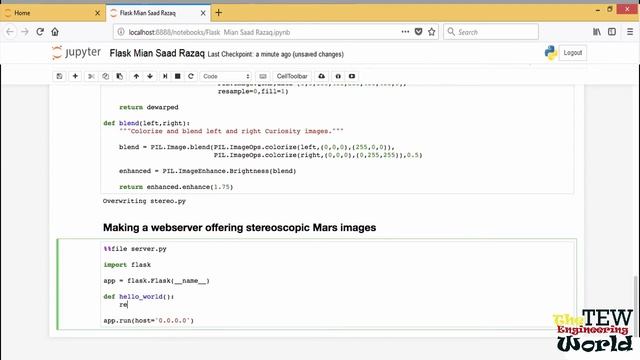Open the site information icon in address bar
The width and height of the screenshot is (640, 360).
click(x=121, y=32)
